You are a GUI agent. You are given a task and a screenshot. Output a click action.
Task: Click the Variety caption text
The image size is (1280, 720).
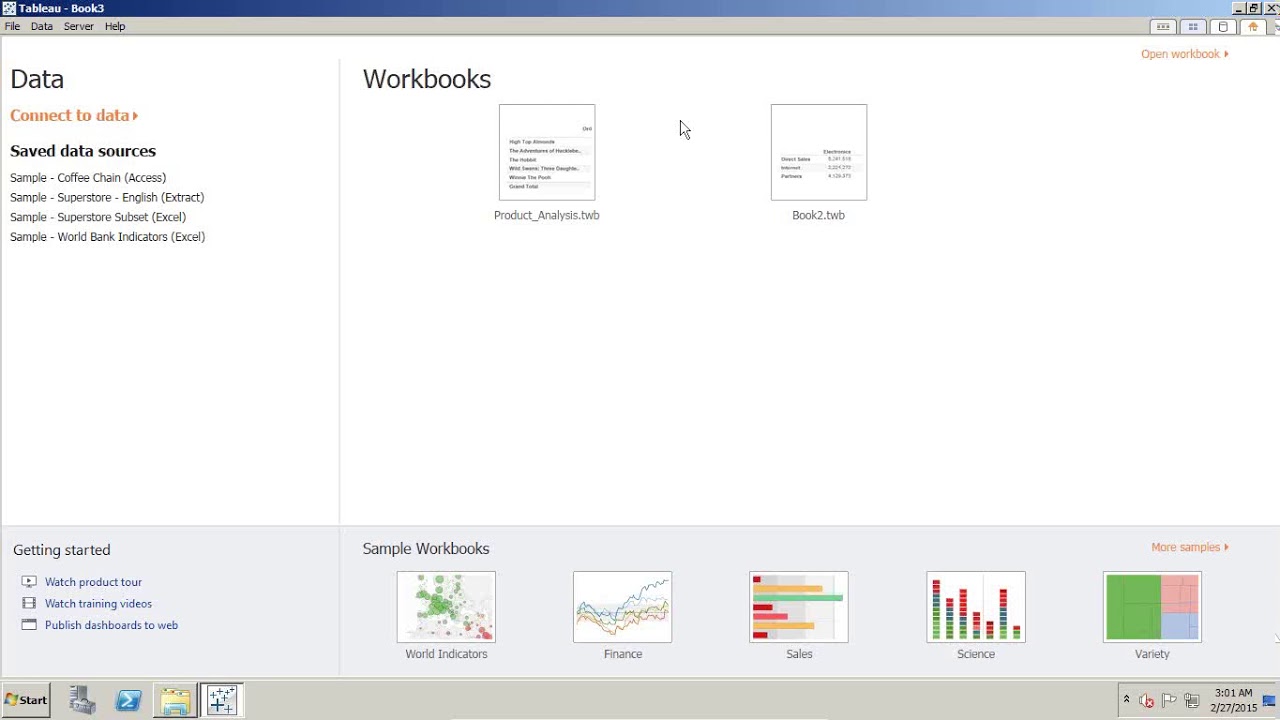[x=1152, y=654]
